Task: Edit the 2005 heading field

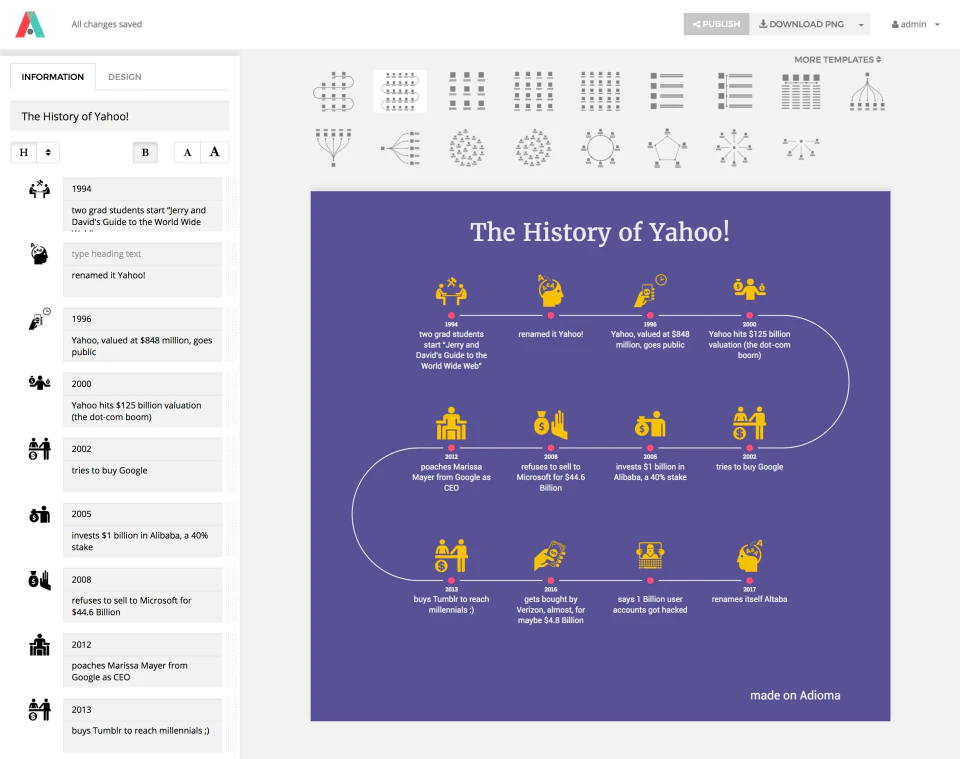Action: click(x=143, y=514)
